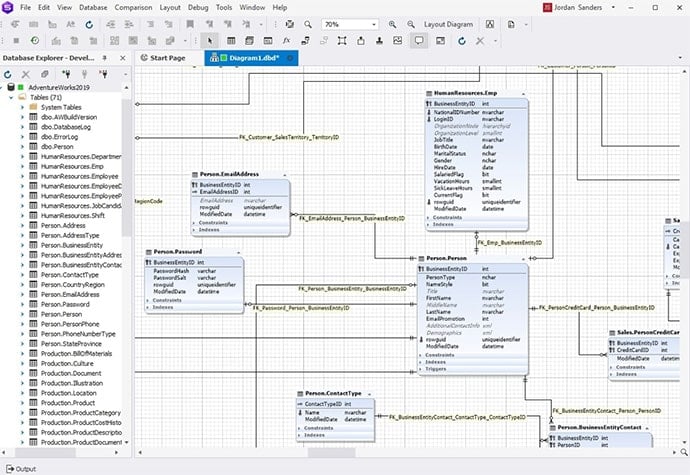Click the fx function icon

click(286, 41)
